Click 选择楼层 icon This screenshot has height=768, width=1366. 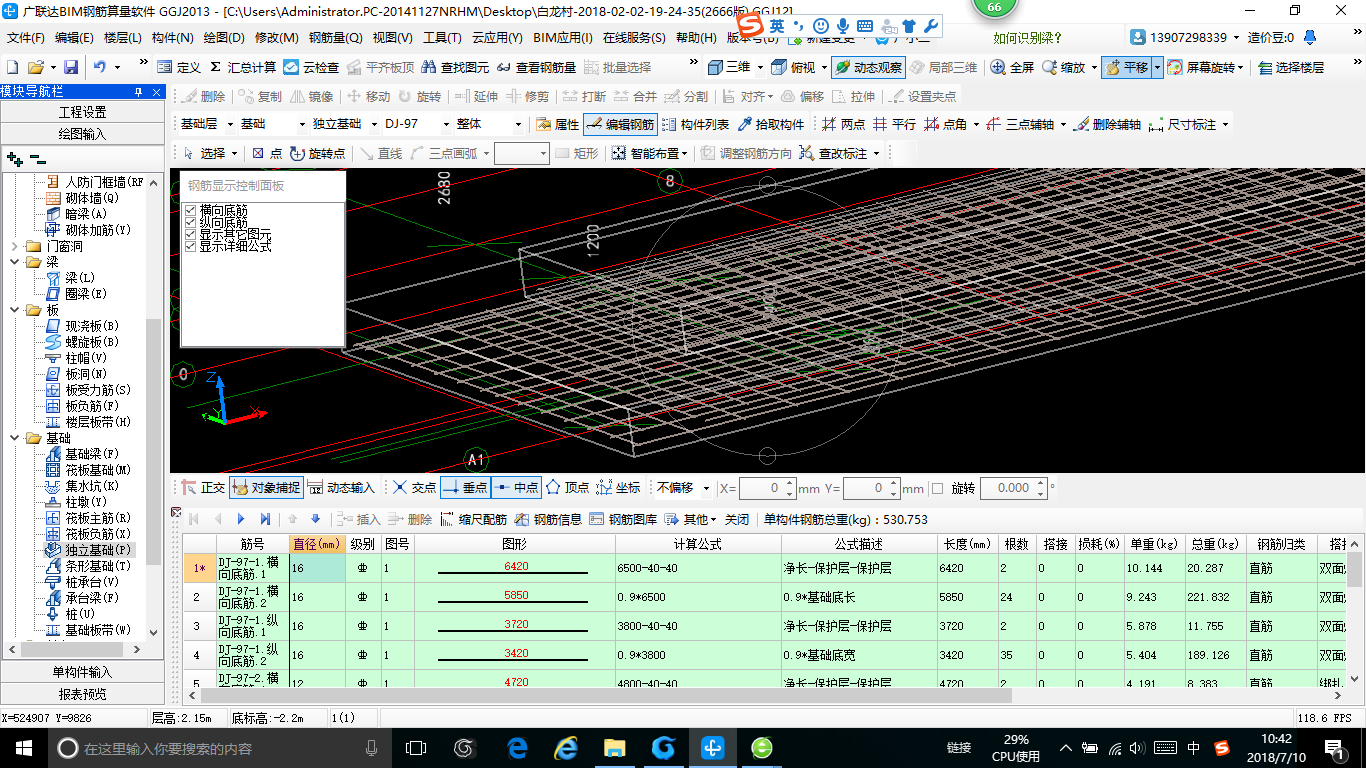coord(1265,67)
